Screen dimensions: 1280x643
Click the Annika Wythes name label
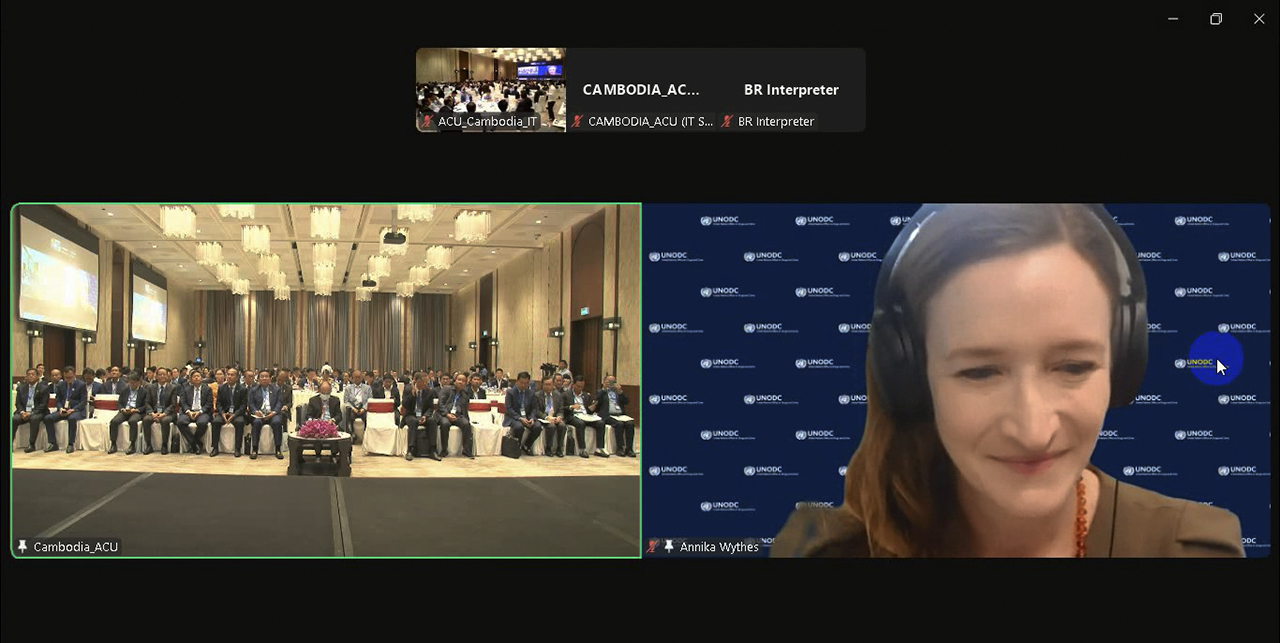pos(719,547)
